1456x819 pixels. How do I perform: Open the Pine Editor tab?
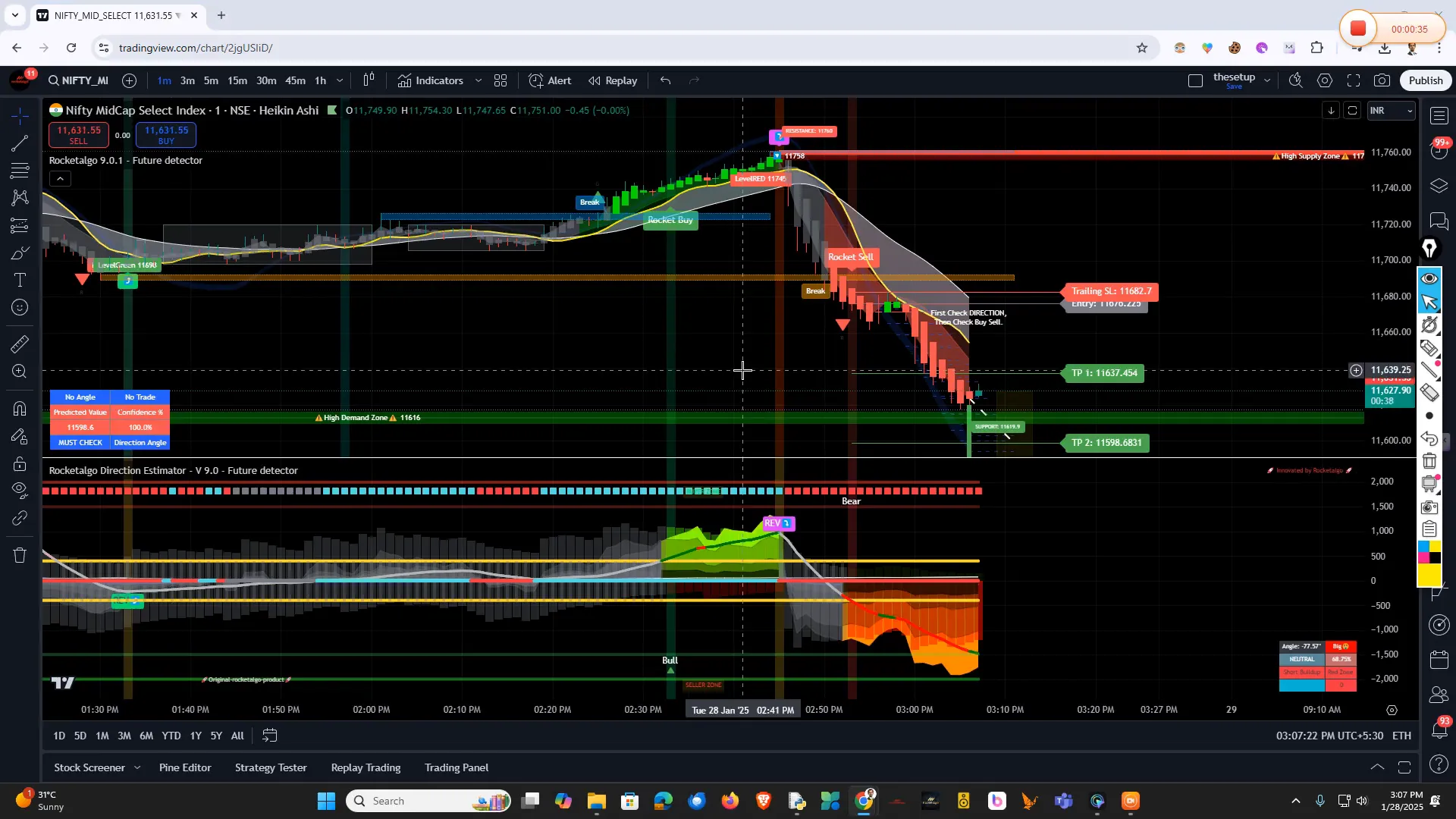(x=185, y=767)
